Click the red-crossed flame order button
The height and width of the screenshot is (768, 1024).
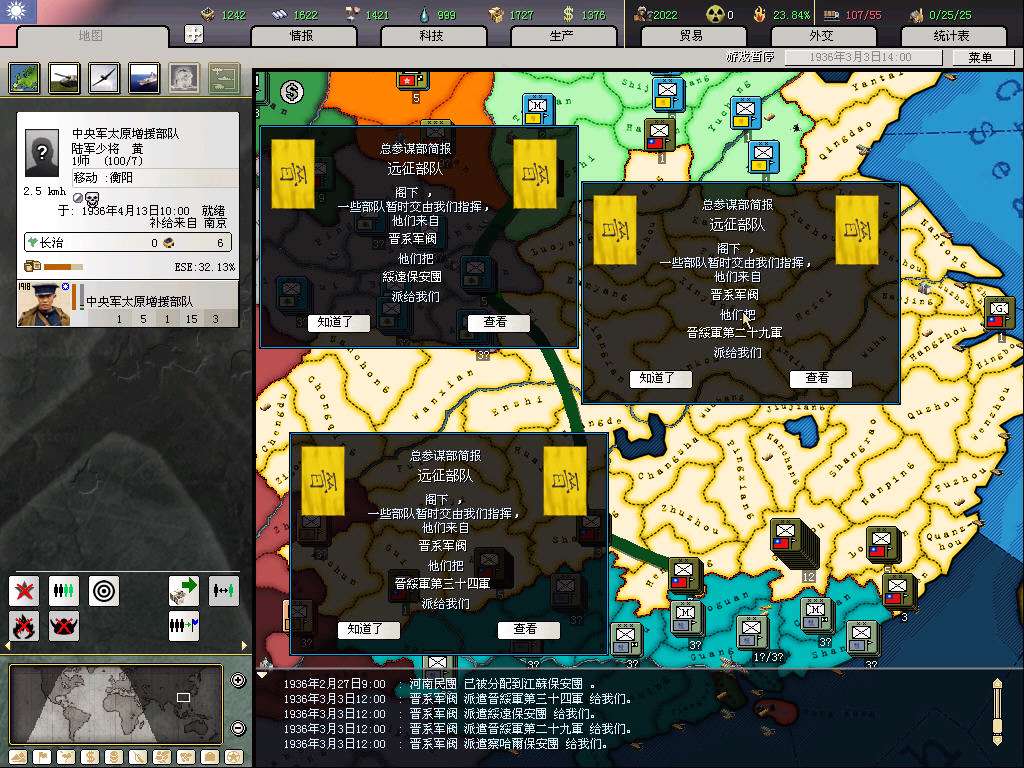coord(24,626)
